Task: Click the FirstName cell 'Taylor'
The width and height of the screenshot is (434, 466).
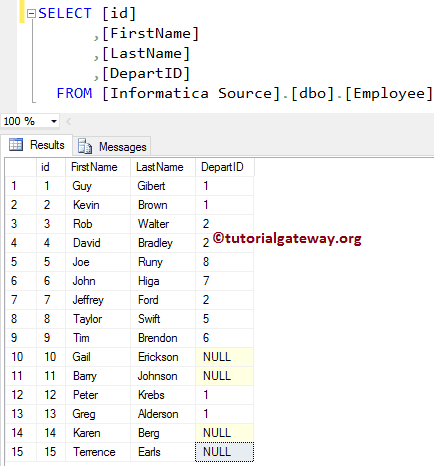Action: pyautogui.click(x=98, y=319)
